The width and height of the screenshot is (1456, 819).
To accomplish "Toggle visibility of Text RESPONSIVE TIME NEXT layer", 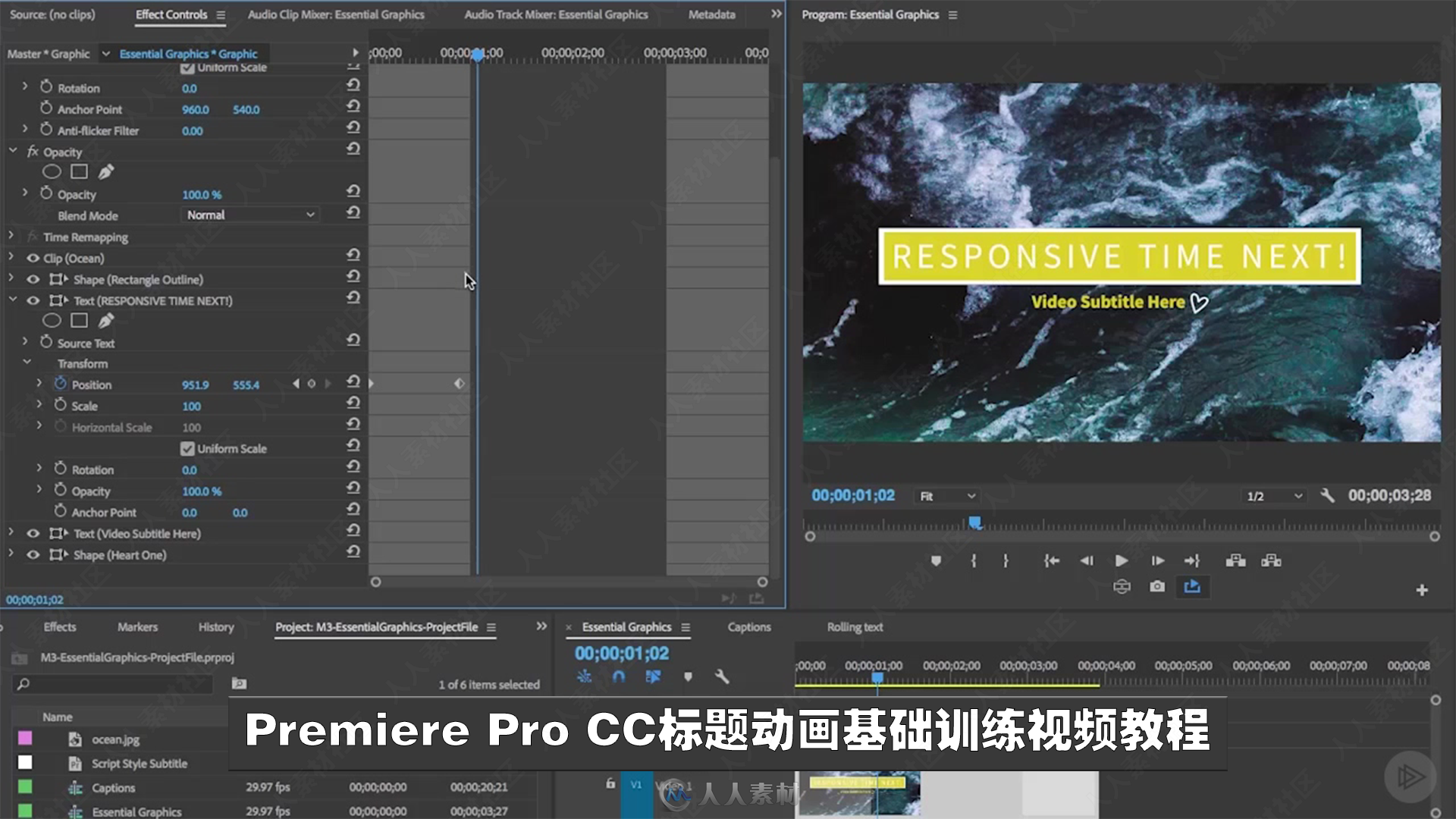I will point(33,300).
